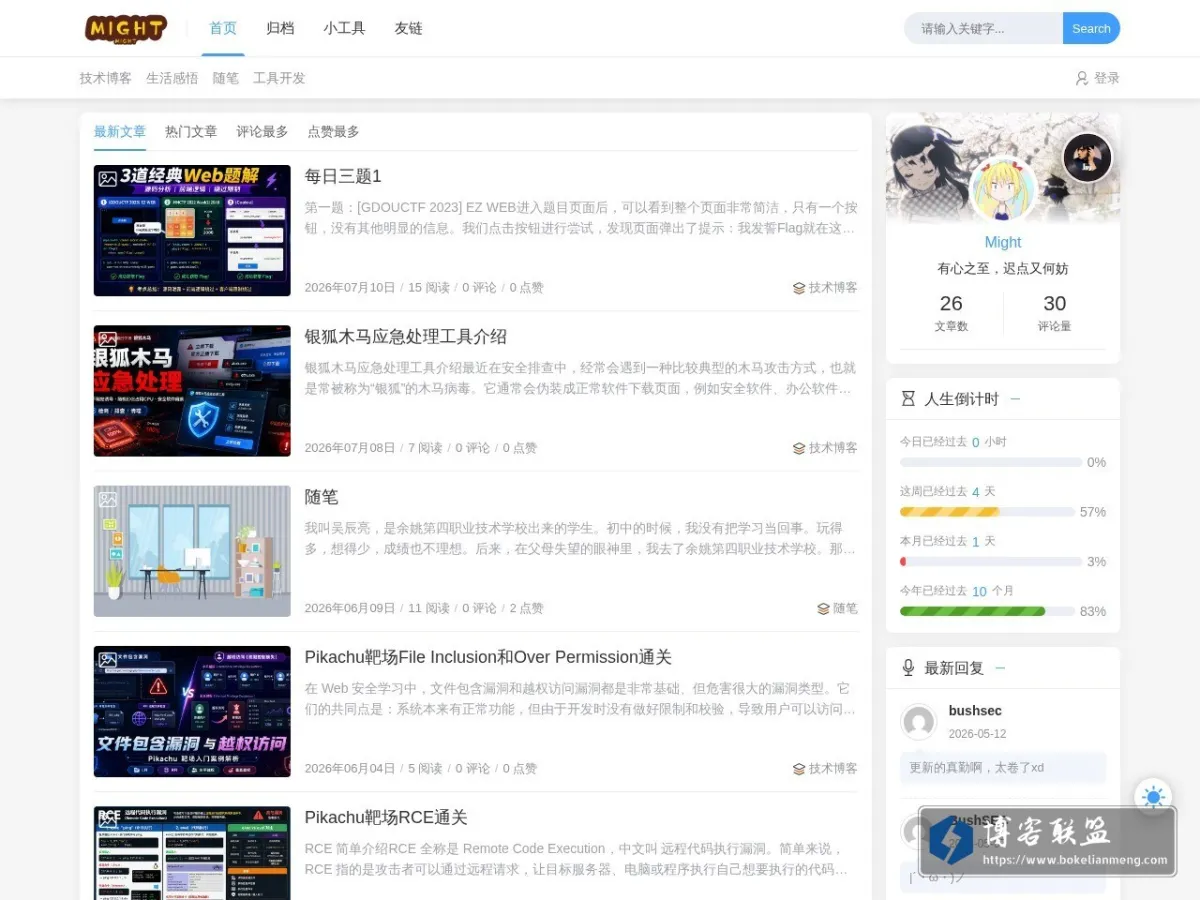Click the blue Search button
1200x900 pixels.
(x=1091, y=28)
